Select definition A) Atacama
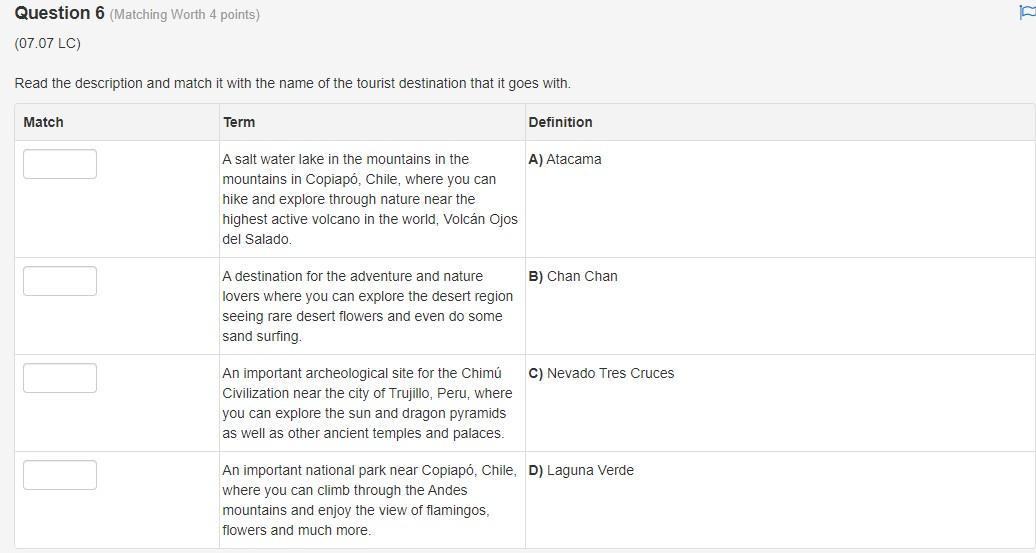Image resolution: width=1036 pixels, height=553 pixels. 565,159
